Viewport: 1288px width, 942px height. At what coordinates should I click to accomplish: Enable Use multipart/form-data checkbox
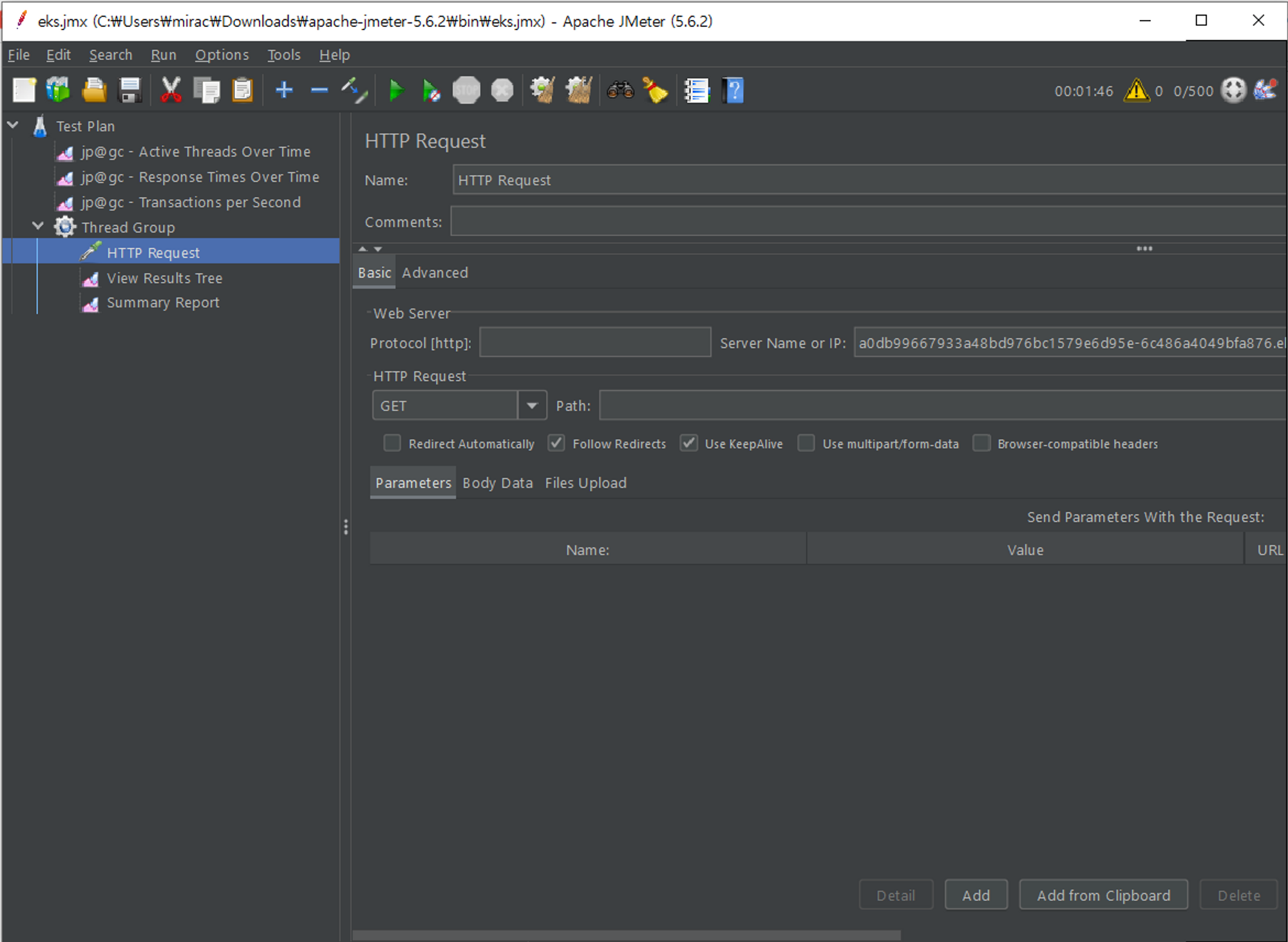coord(806,443)
